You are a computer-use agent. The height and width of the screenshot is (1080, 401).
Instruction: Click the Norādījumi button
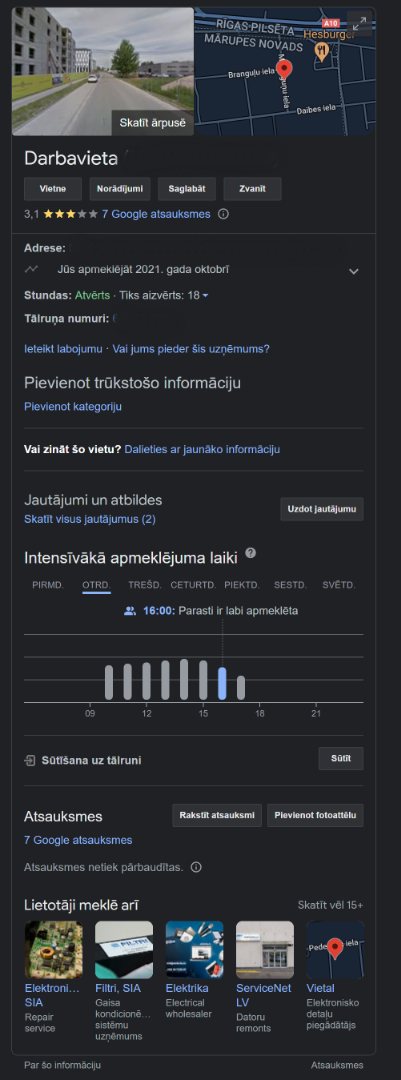[120, 189]
